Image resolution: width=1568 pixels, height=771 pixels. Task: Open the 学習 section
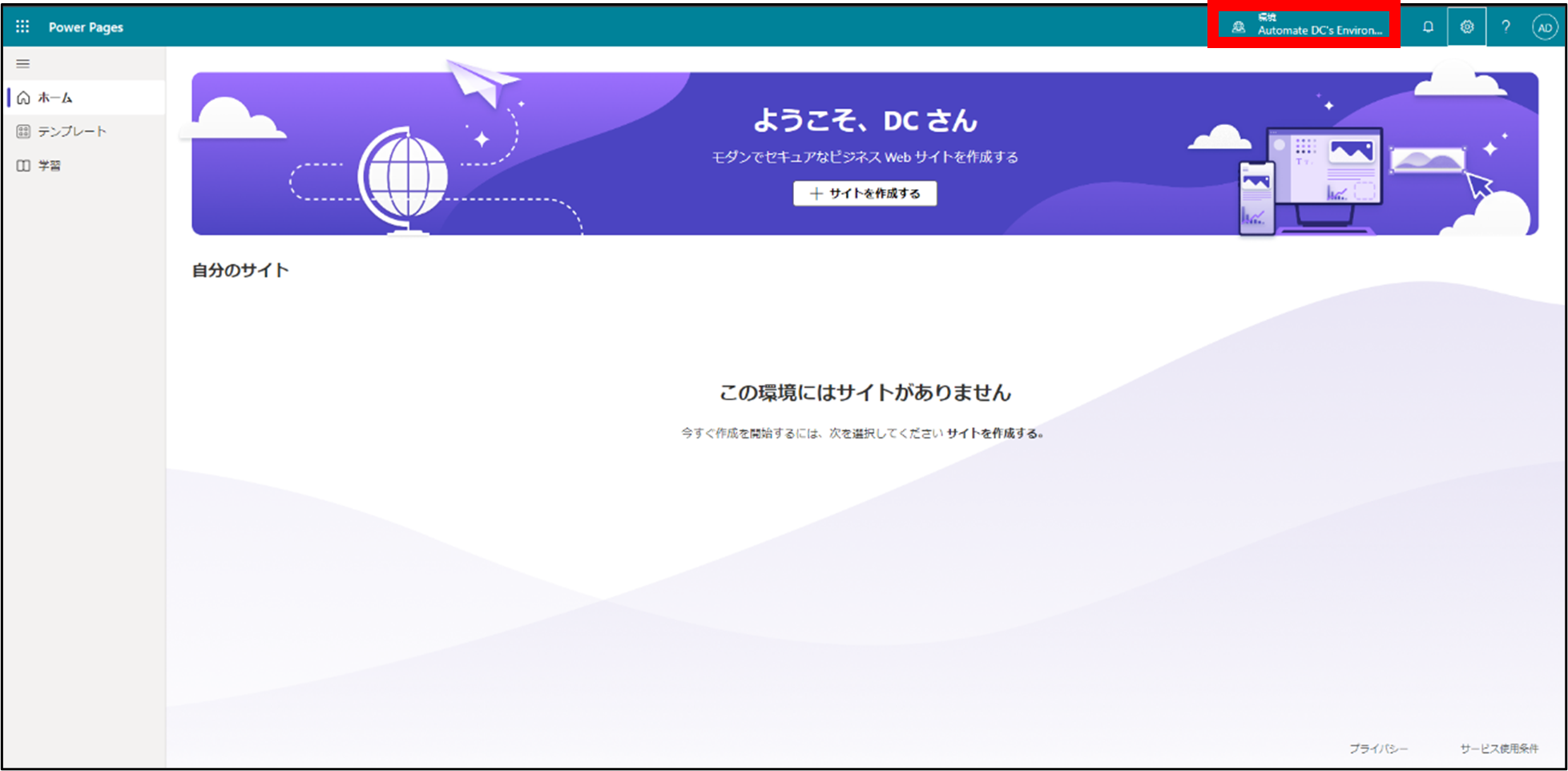50,166
